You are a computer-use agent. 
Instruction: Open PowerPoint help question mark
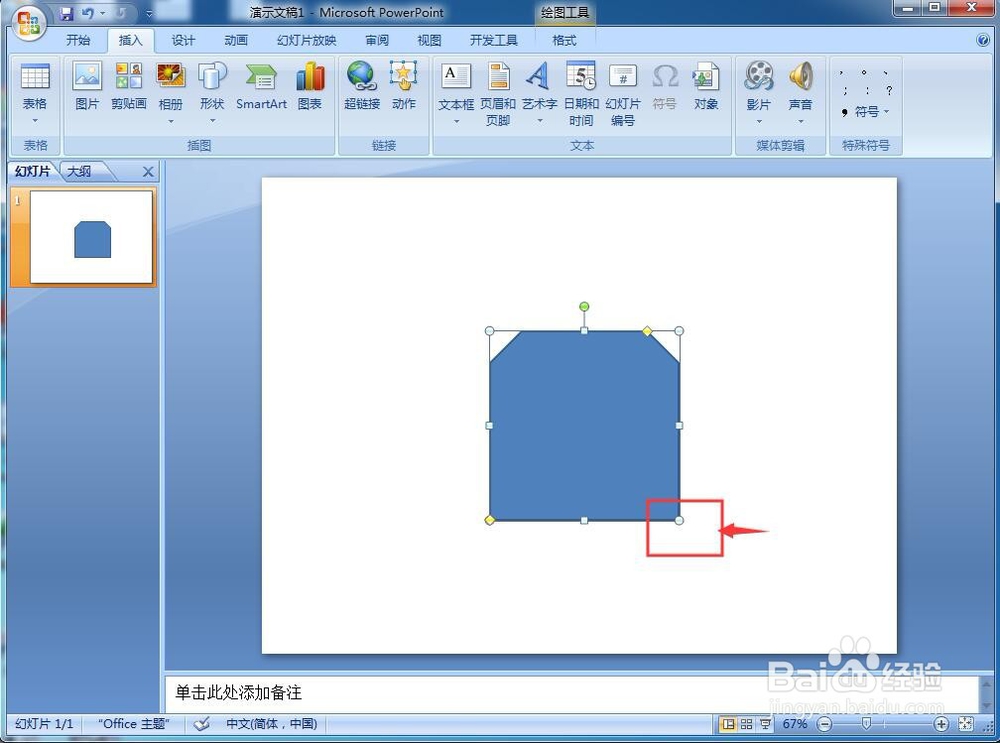point(983,40)
